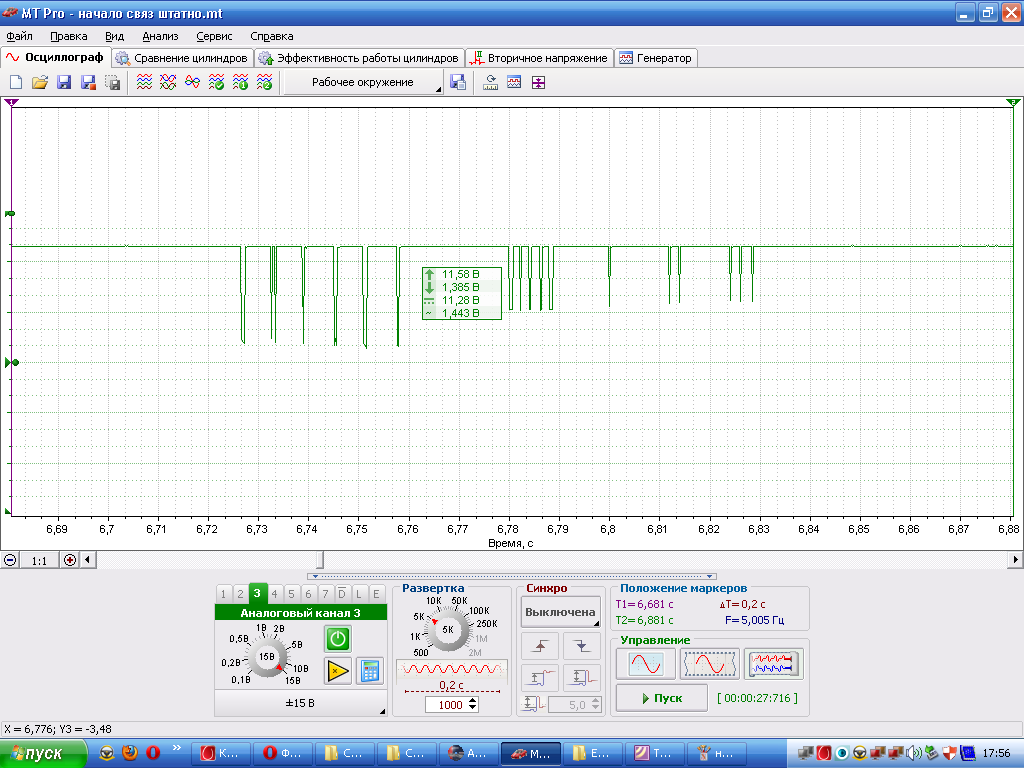
Task: Click the purple vertical-fit toolbar icon
Action: click(x=538, y=82)
